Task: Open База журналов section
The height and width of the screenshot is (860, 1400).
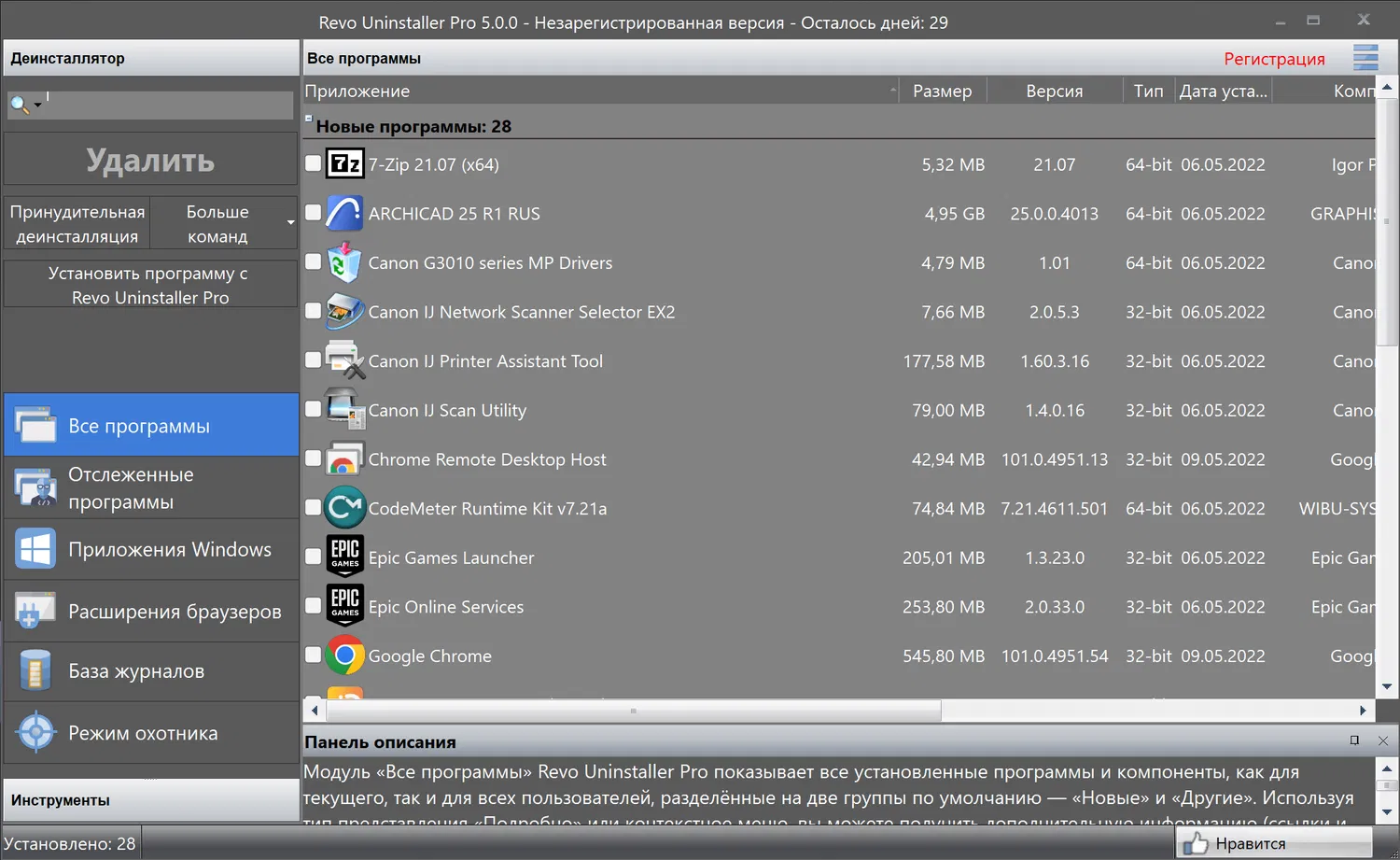Action: click(151, 671)
